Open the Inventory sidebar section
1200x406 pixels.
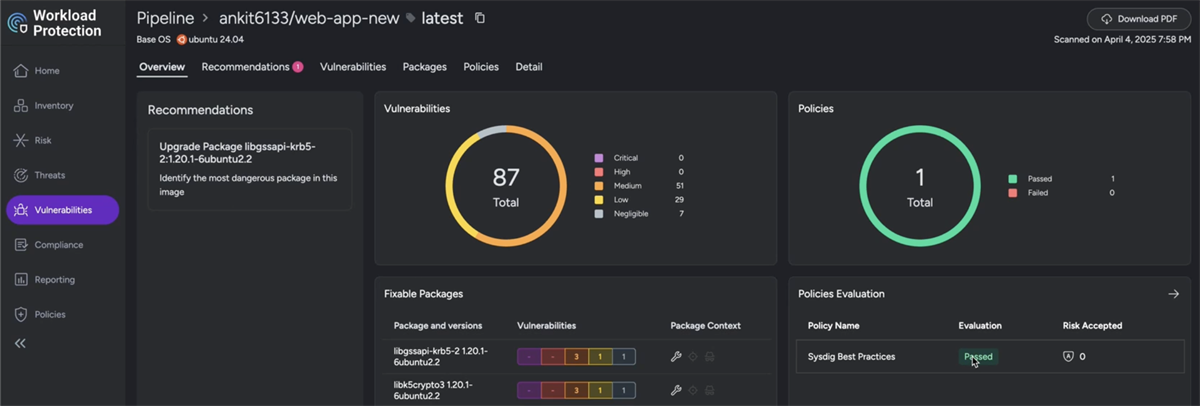tap(53, 106)
